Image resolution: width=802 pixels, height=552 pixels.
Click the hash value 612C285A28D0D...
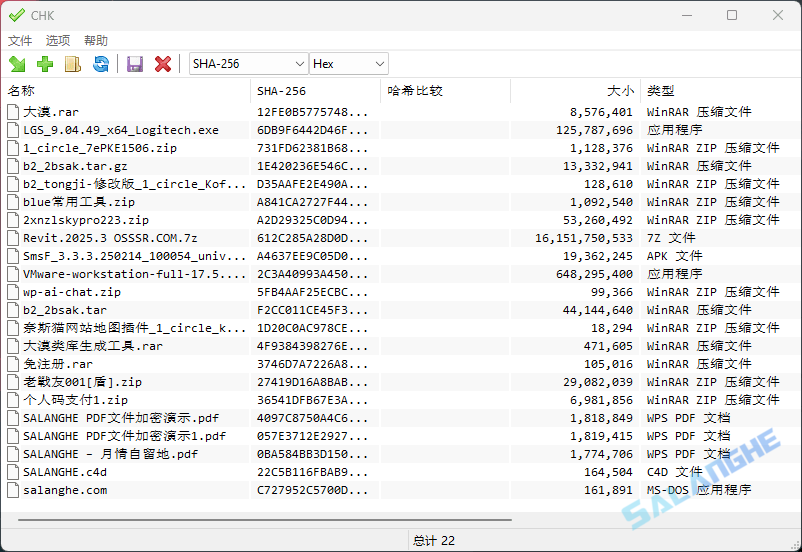[x=312, y=238]
